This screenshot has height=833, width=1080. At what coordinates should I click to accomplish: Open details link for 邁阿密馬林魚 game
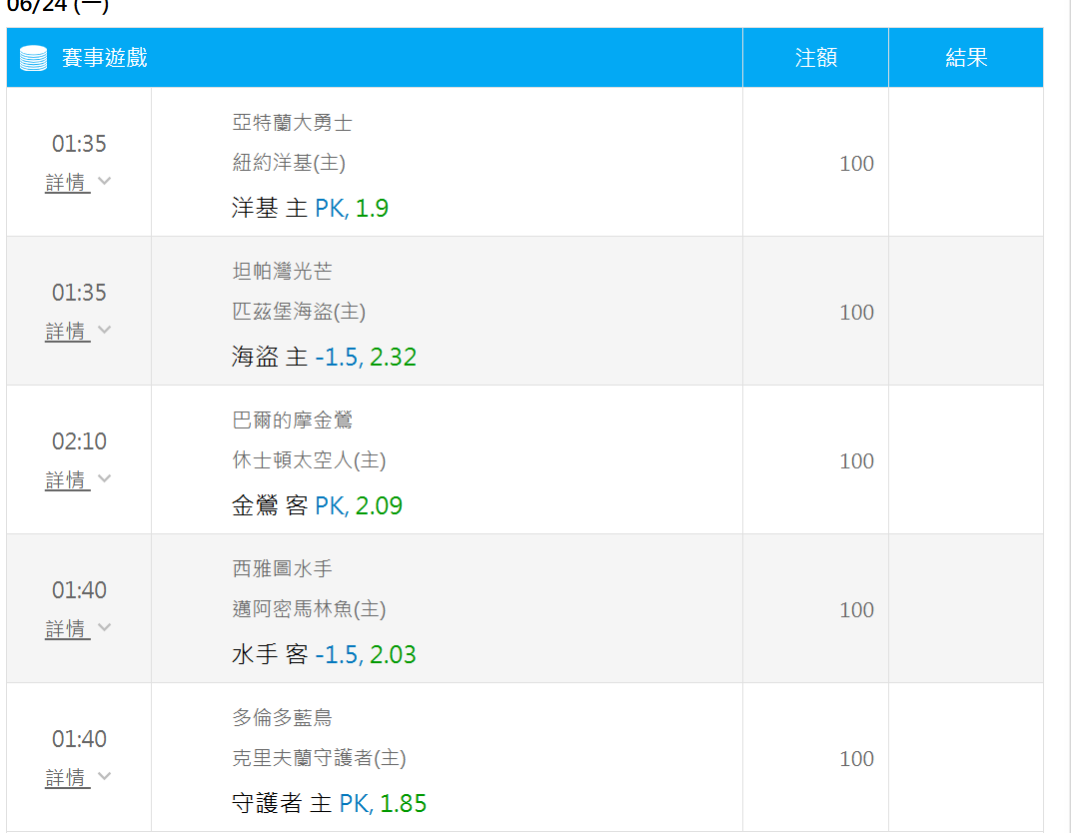pyautogui.click(x=68, y=629)
